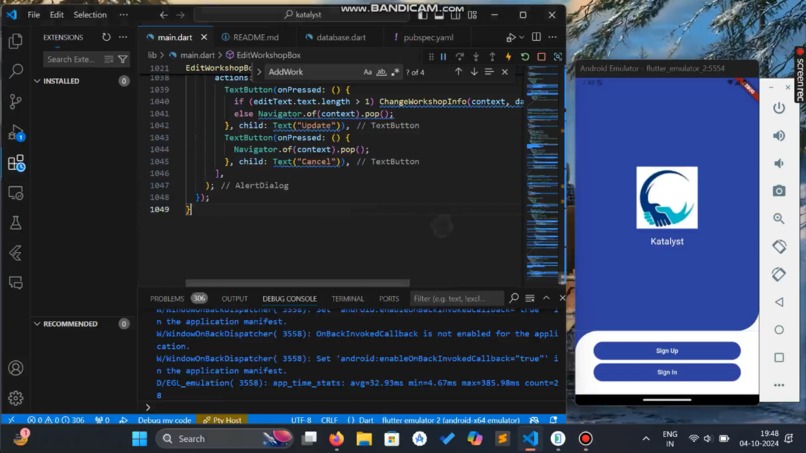Image resolution: width=806 pixels, height=453 pixels.
Task: Toggle Match Whole Word in find widget
Action: (381, 72)
